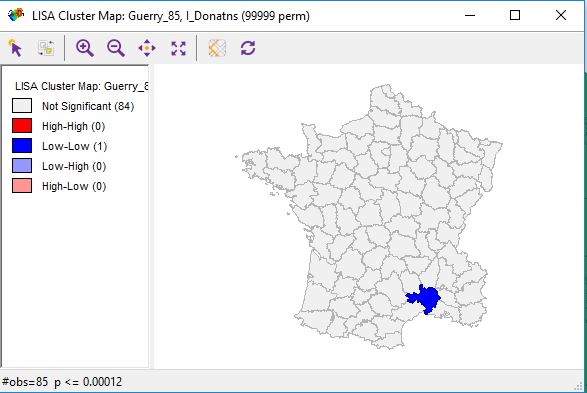Minimize the LISA Cluster Map window
Viewport: 587px width, 393px height.
point(470,15)
